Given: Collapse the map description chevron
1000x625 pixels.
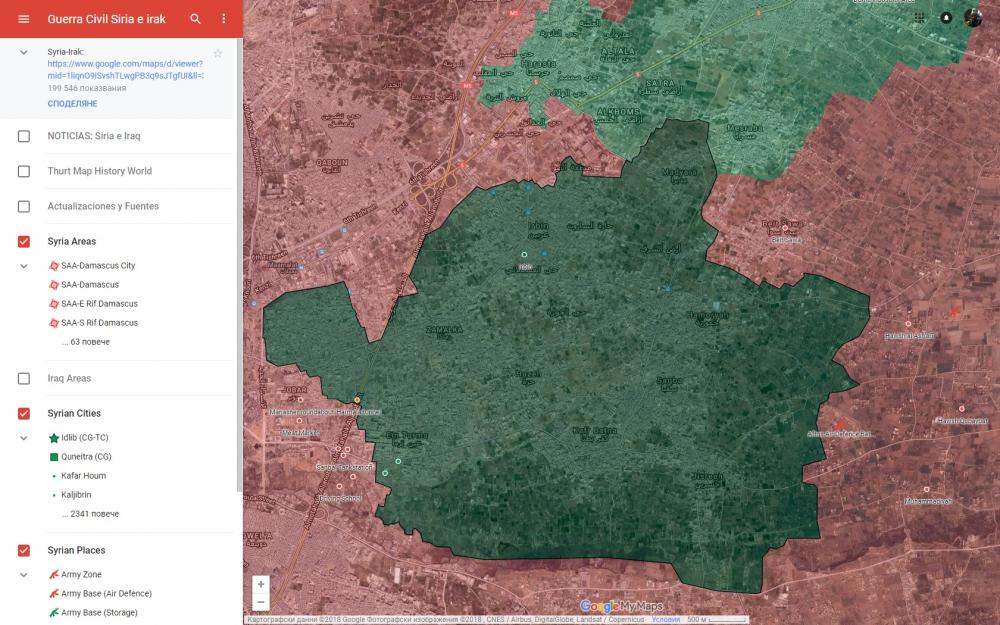Looking at the screenshot, I should [x=24, y=52].
